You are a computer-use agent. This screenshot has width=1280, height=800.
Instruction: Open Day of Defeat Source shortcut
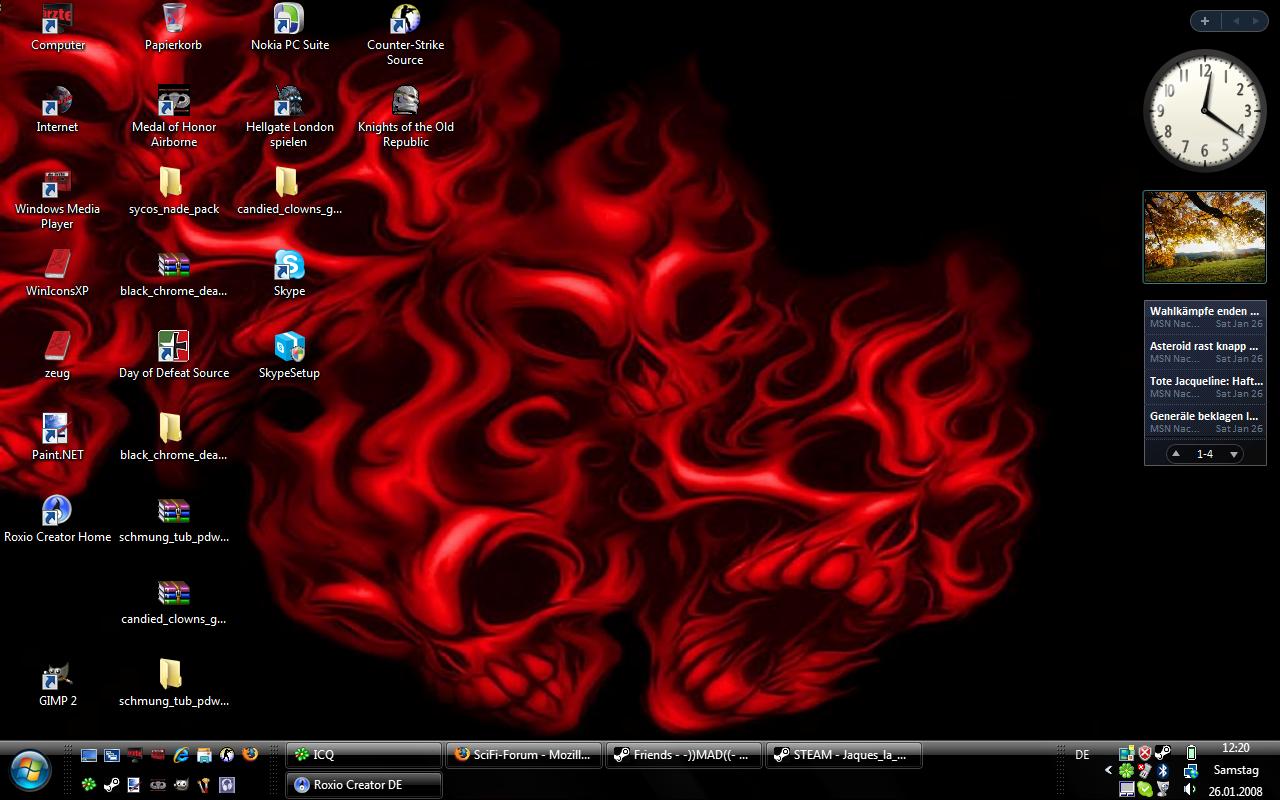pos(173,348)
